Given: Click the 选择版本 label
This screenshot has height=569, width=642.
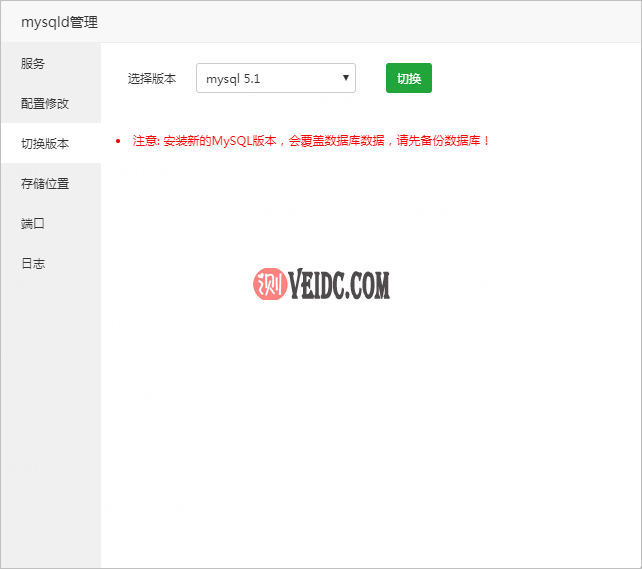Looking at the screenshot, I should coord(152,79).
